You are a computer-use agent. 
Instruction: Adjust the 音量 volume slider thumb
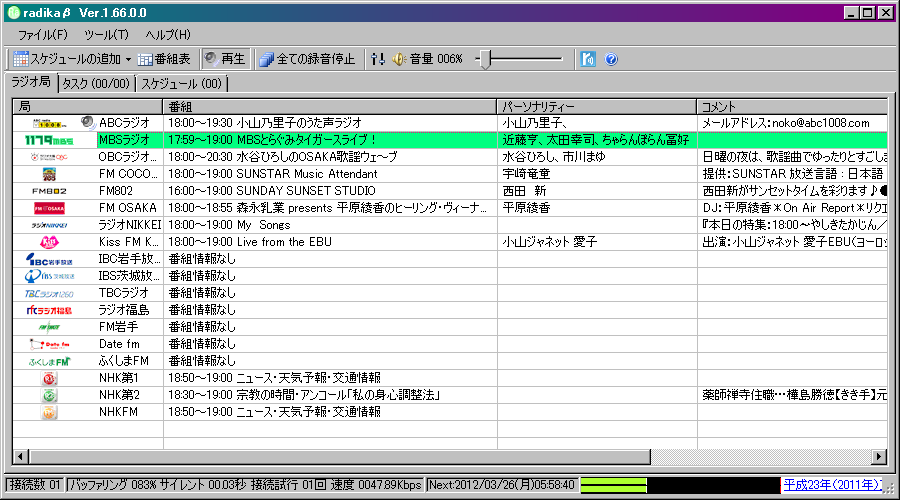coord(486,59)
